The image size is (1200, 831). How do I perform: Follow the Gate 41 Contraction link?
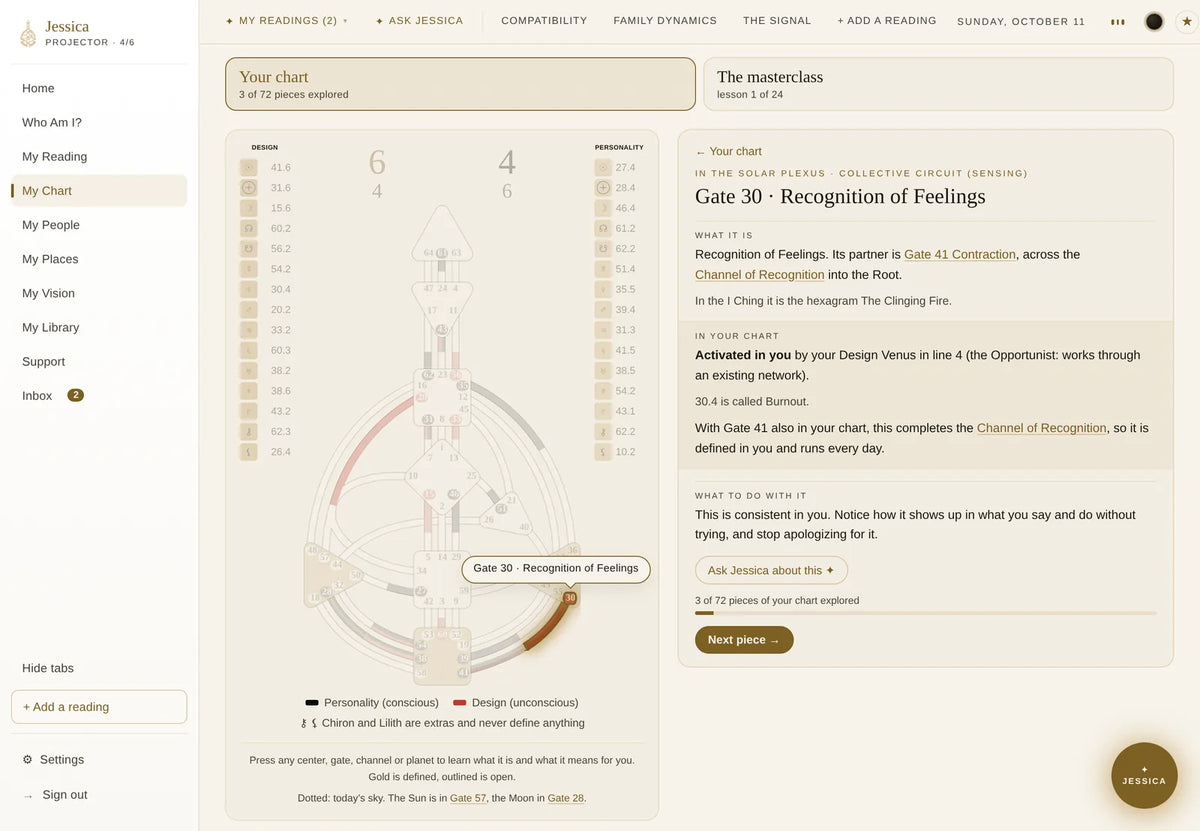tap(960, 255)
